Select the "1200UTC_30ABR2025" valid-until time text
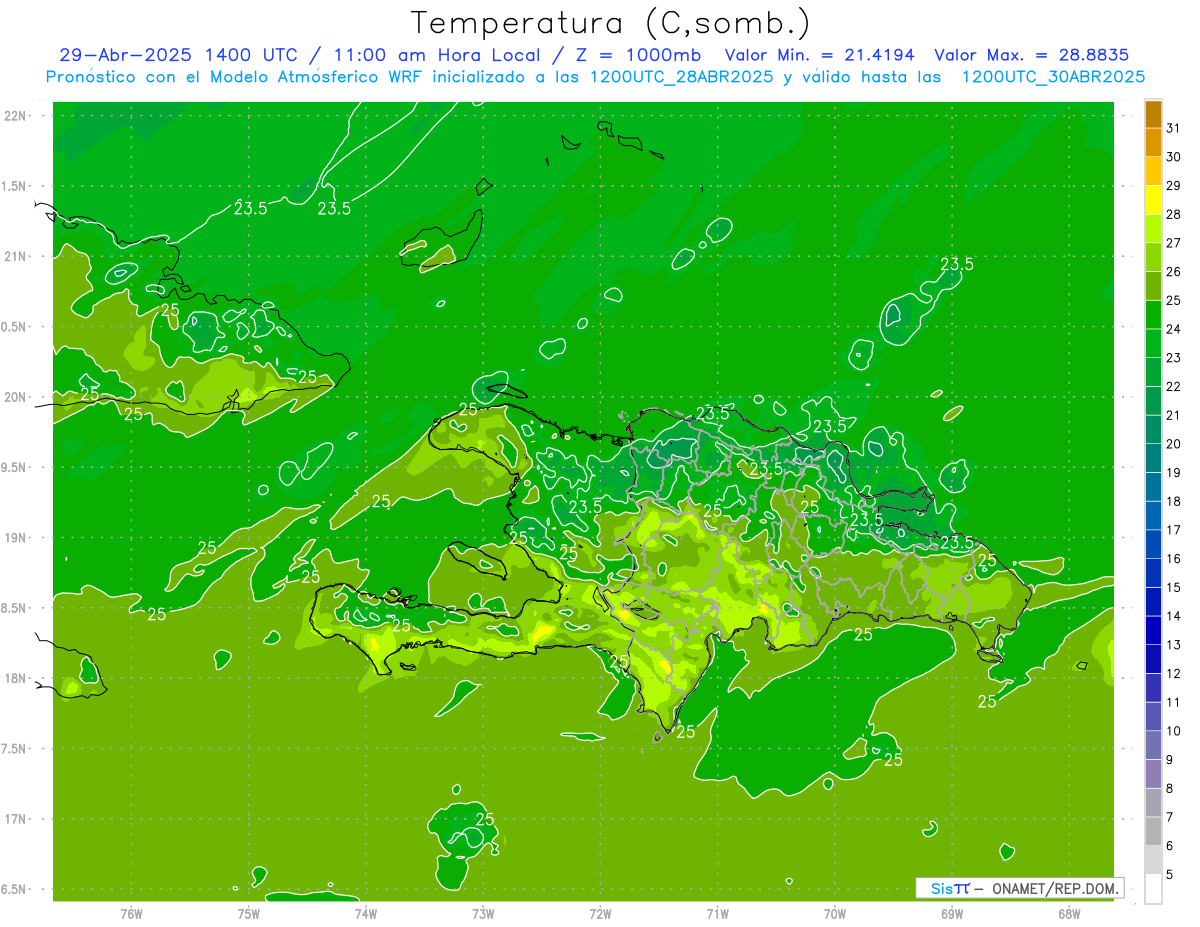This screenshot has height=927, width=1200. coord(1053,76)
